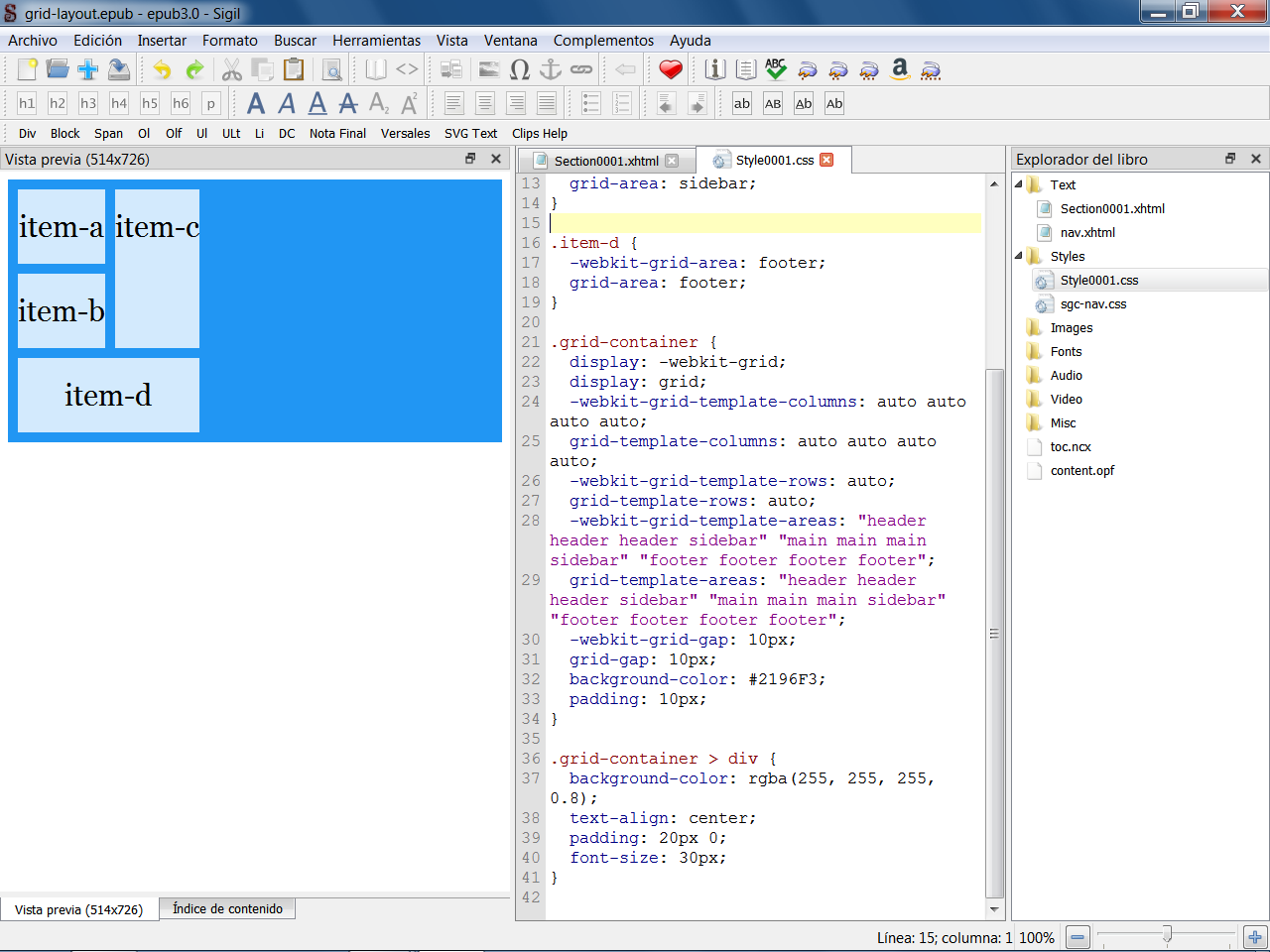Open the Herramientas menu

point(376,41)
